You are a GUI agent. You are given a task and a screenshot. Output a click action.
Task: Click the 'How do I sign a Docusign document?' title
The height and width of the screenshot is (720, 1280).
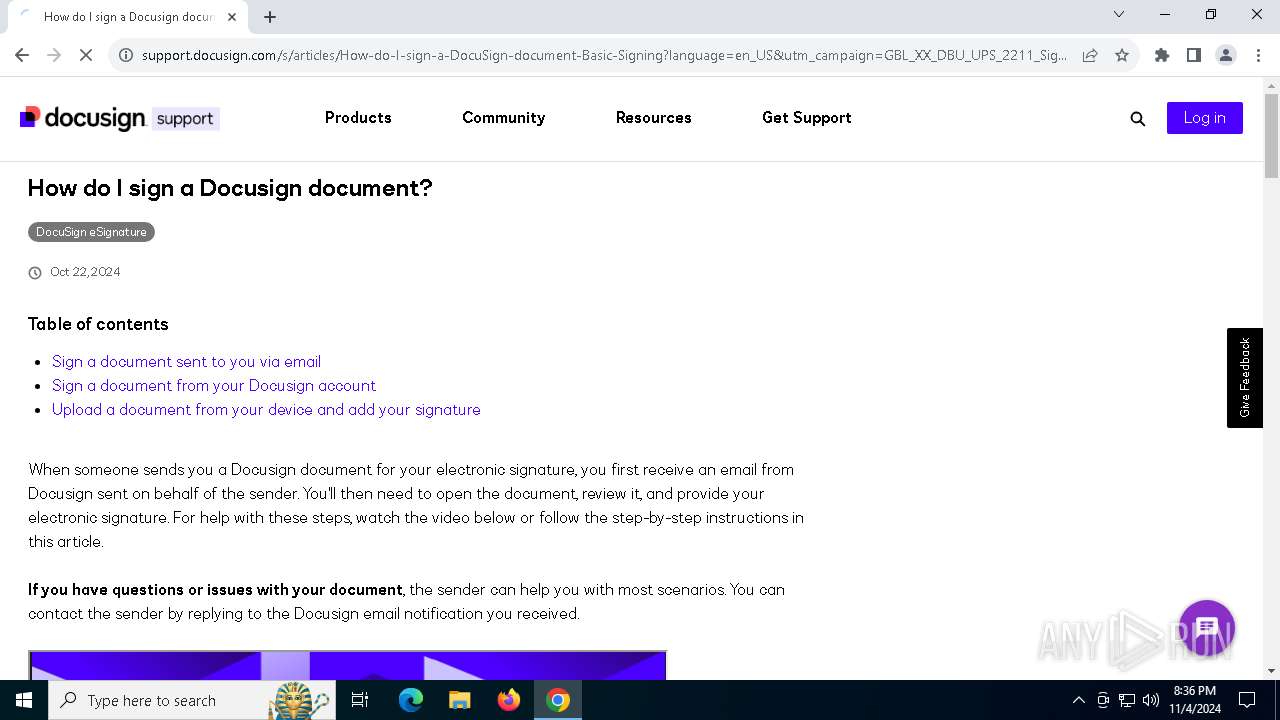(x=230, y=188)
